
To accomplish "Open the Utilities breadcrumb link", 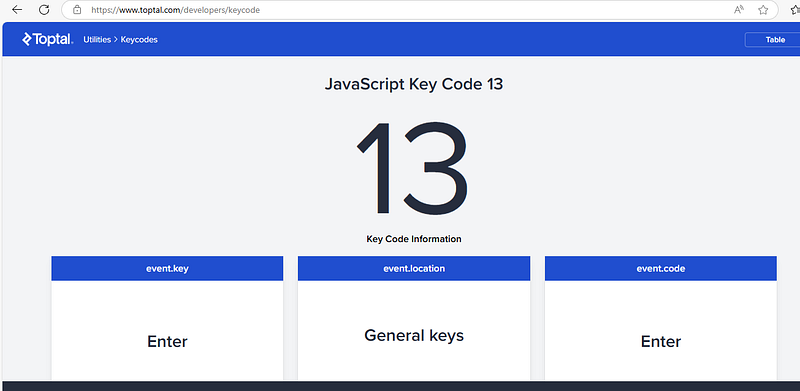I will coord(97,39).
